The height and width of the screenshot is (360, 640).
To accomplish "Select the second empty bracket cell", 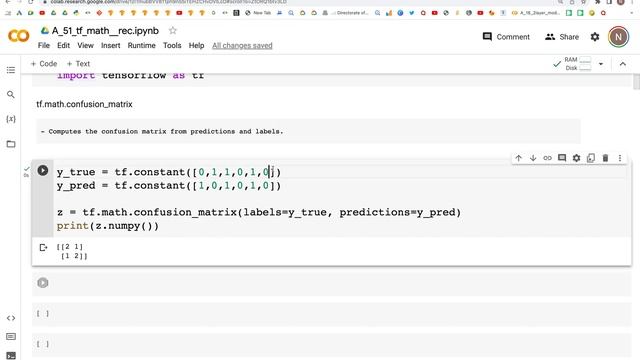I will coord(43,344).
